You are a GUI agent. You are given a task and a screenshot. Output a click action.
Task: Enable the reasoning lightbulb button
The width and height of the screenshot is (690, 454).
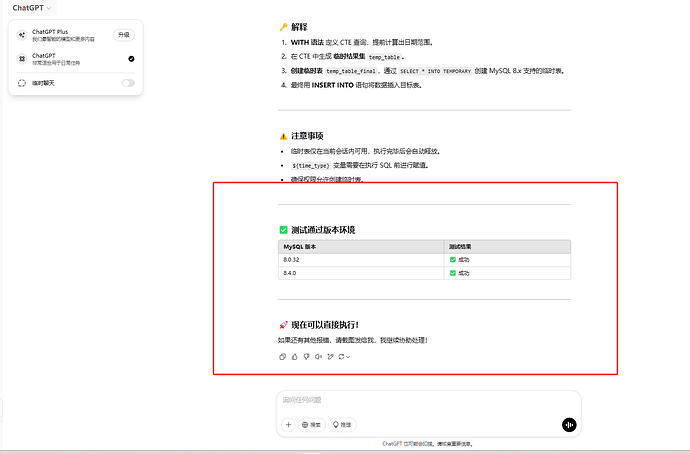(x=342, y=425)
